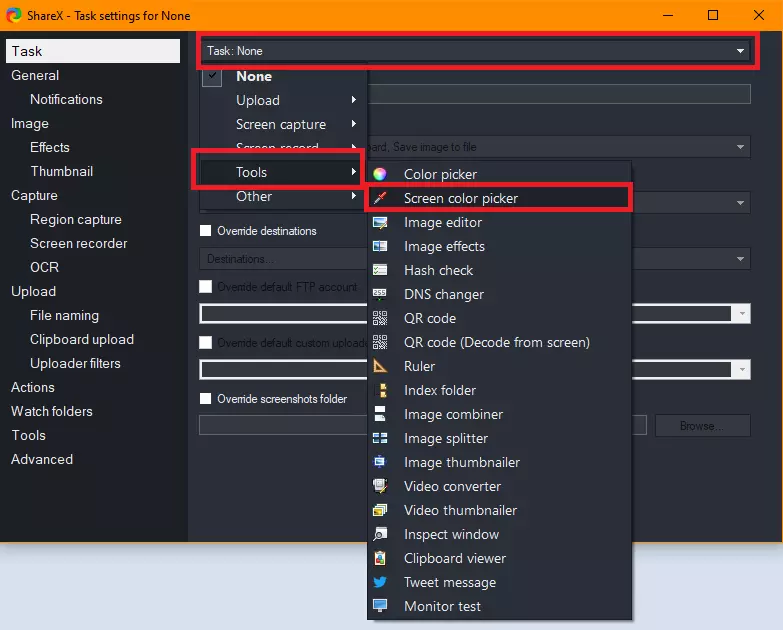The image size is (783, 630).
Task: Open Watch folders in sidebar
Action: tap(51, 411)
